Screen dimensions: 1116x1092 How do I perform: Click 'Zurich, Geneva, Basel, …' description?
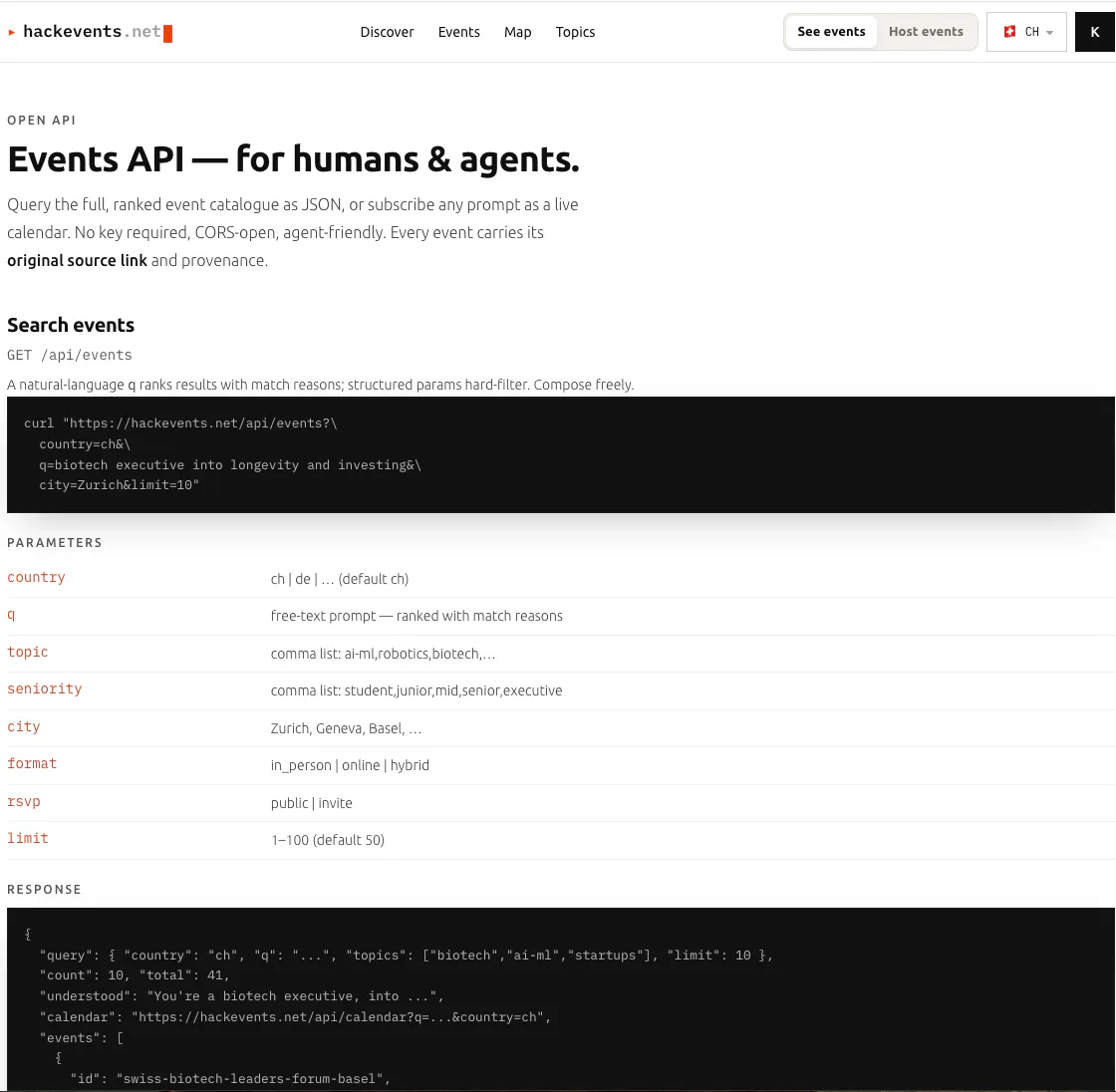pos(346,728)
